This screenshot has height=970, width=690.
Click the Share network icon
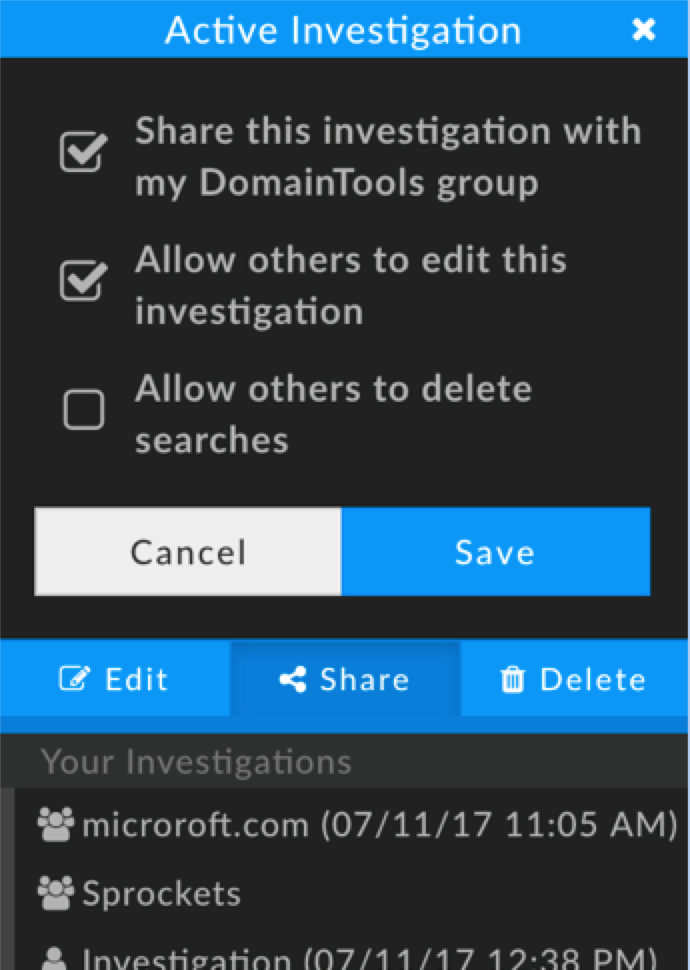click(293, 679)
